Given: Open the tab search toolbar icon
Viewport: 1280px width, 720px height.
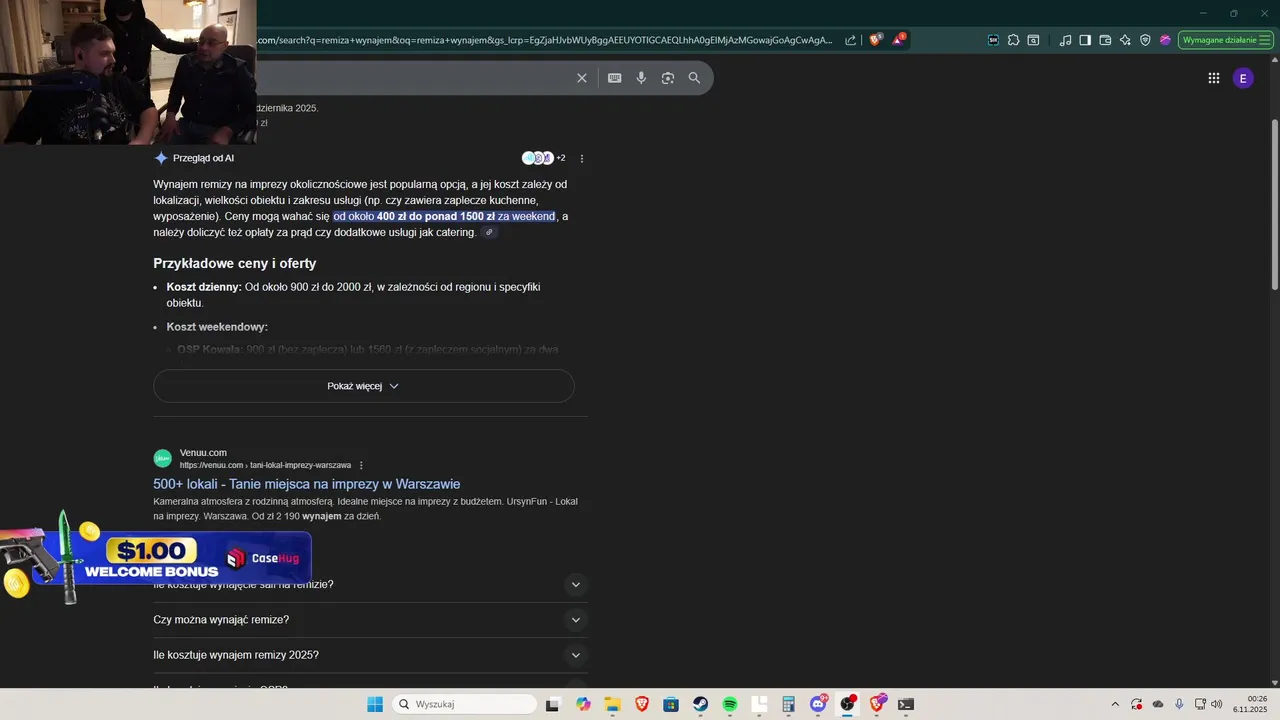Looking at the screenshot, I should 1033,40.
